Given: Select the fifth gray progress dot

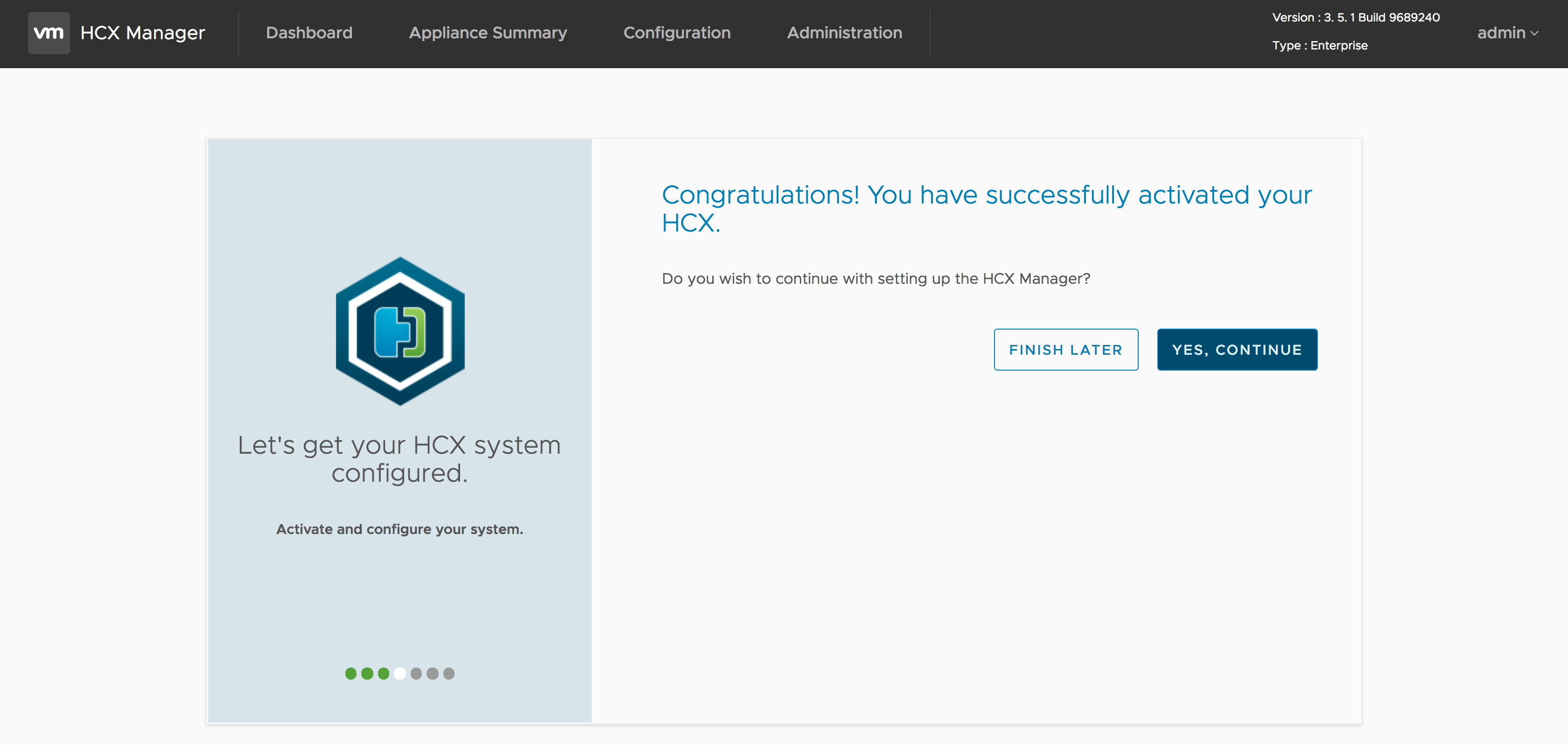Looking at the screenshot, I should (416, 673).
